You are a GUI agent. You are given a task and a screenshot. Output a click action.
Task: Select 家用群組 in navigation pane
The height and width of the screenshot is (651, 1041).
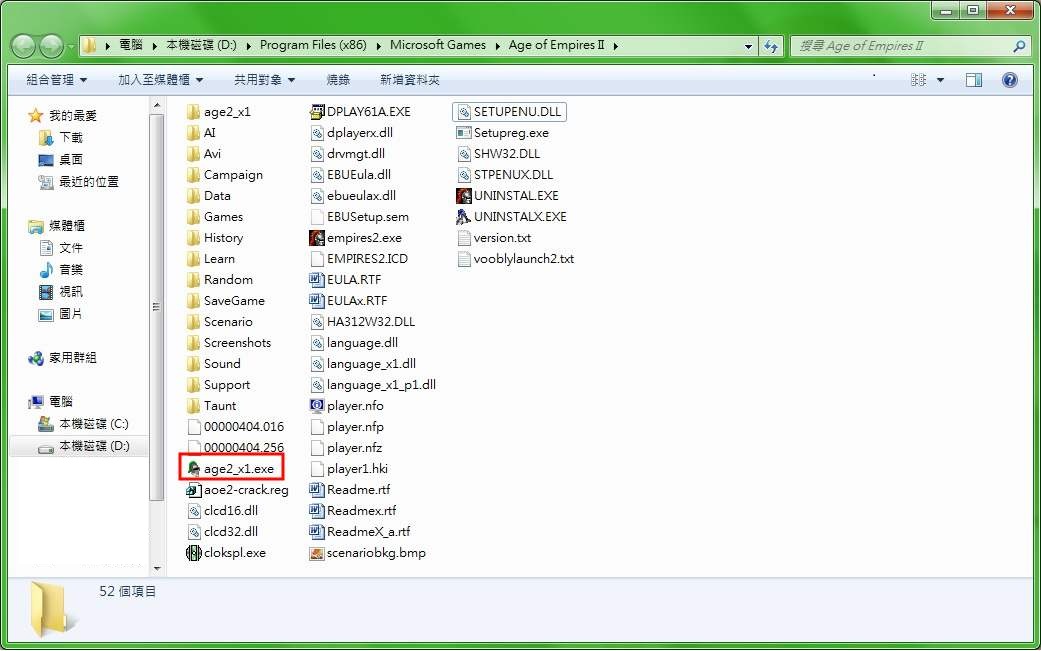72,358
